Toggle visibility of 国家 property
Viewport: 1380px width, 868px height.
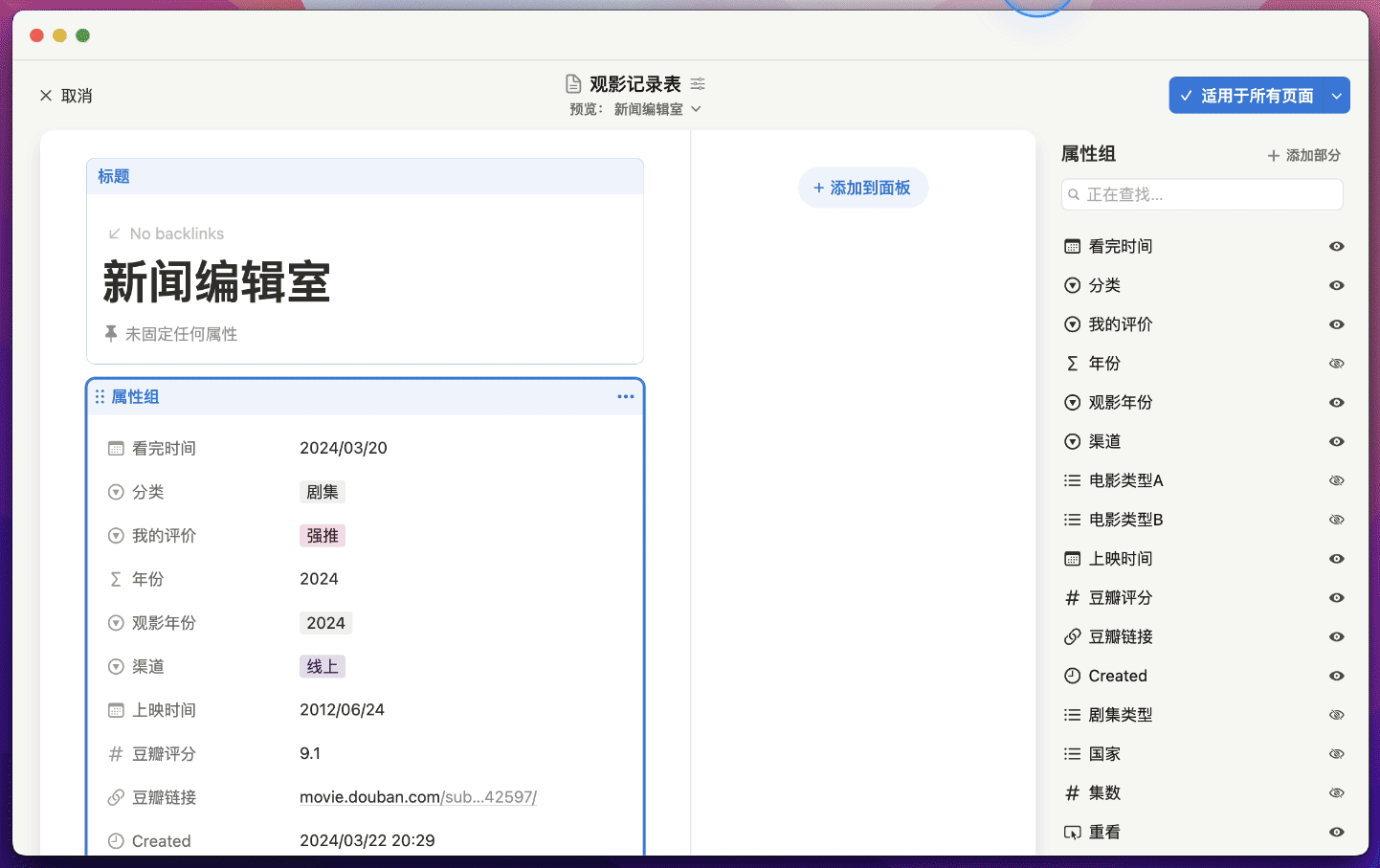(1337, 754)
